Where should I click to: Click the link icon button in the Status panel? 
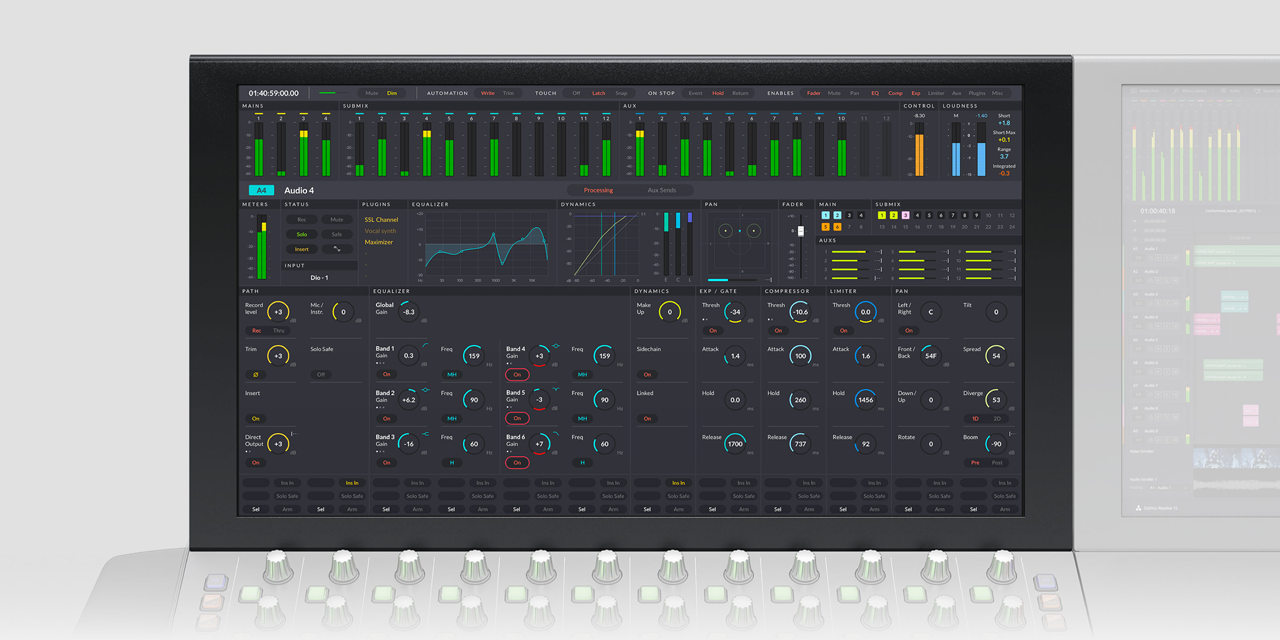(337, 249)
